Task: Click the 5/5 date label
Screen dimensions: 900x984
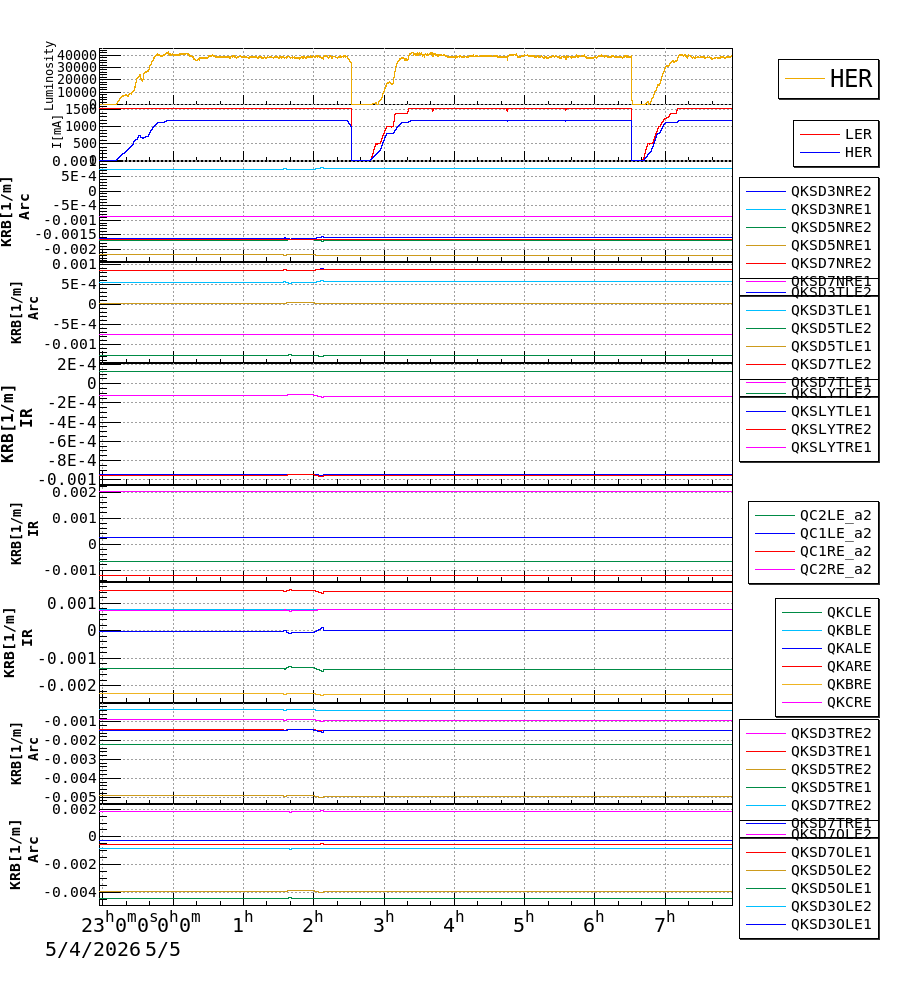Action: (x=163, y=949)
